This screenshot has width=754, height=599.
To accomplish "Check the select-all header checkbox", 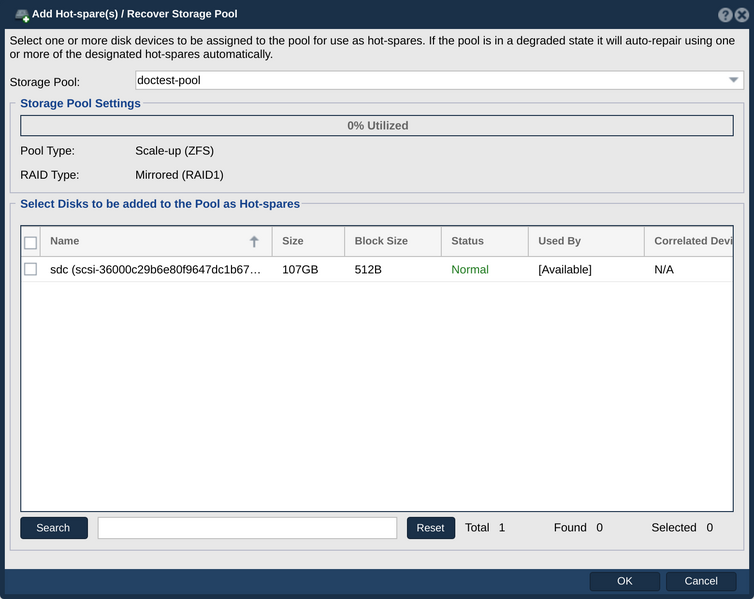I will coord(30,243).
